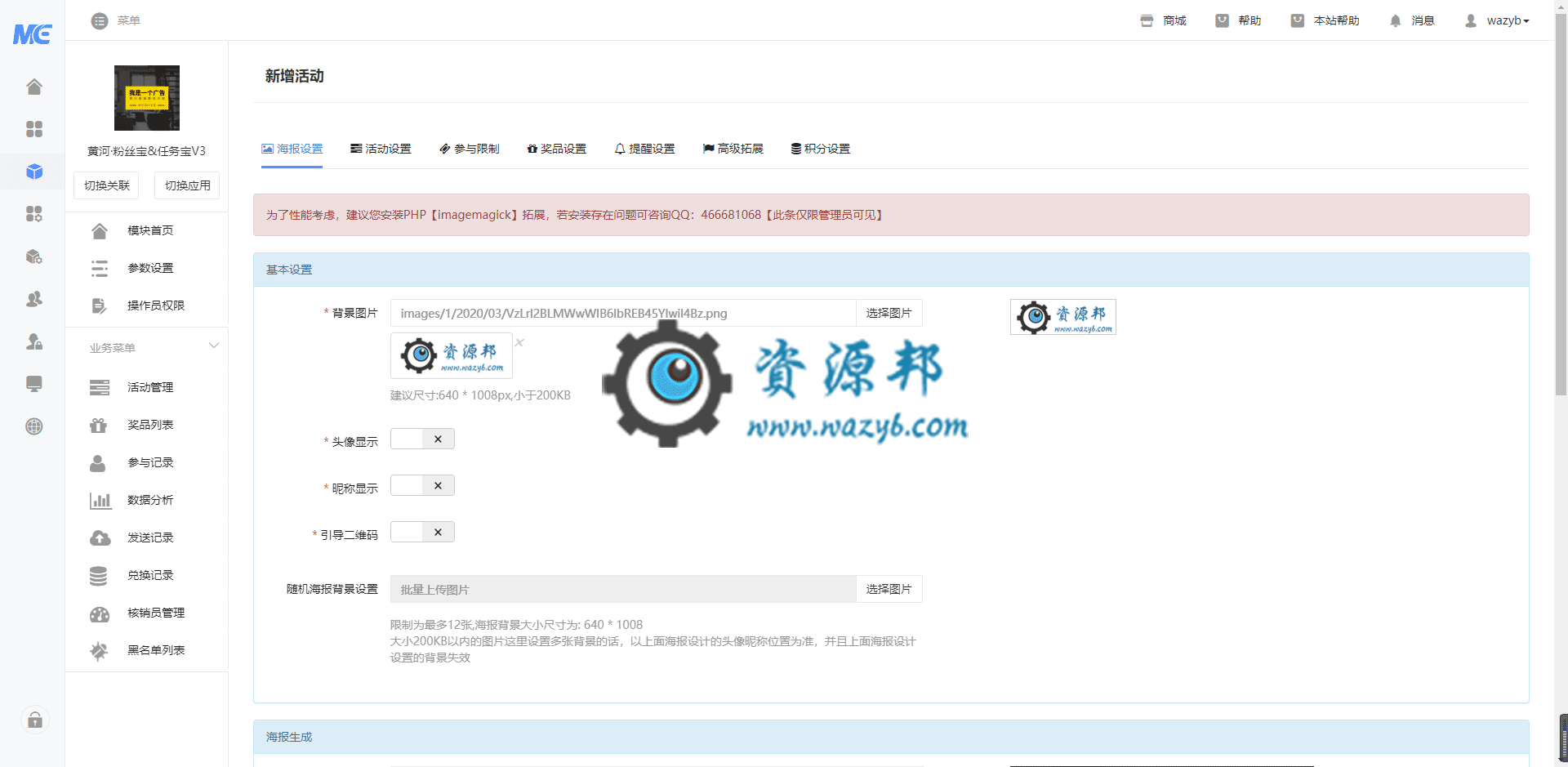The image size is (1568, 767).
Task: Click the 模块首页 home icon
Action: [x=100, y=231]
